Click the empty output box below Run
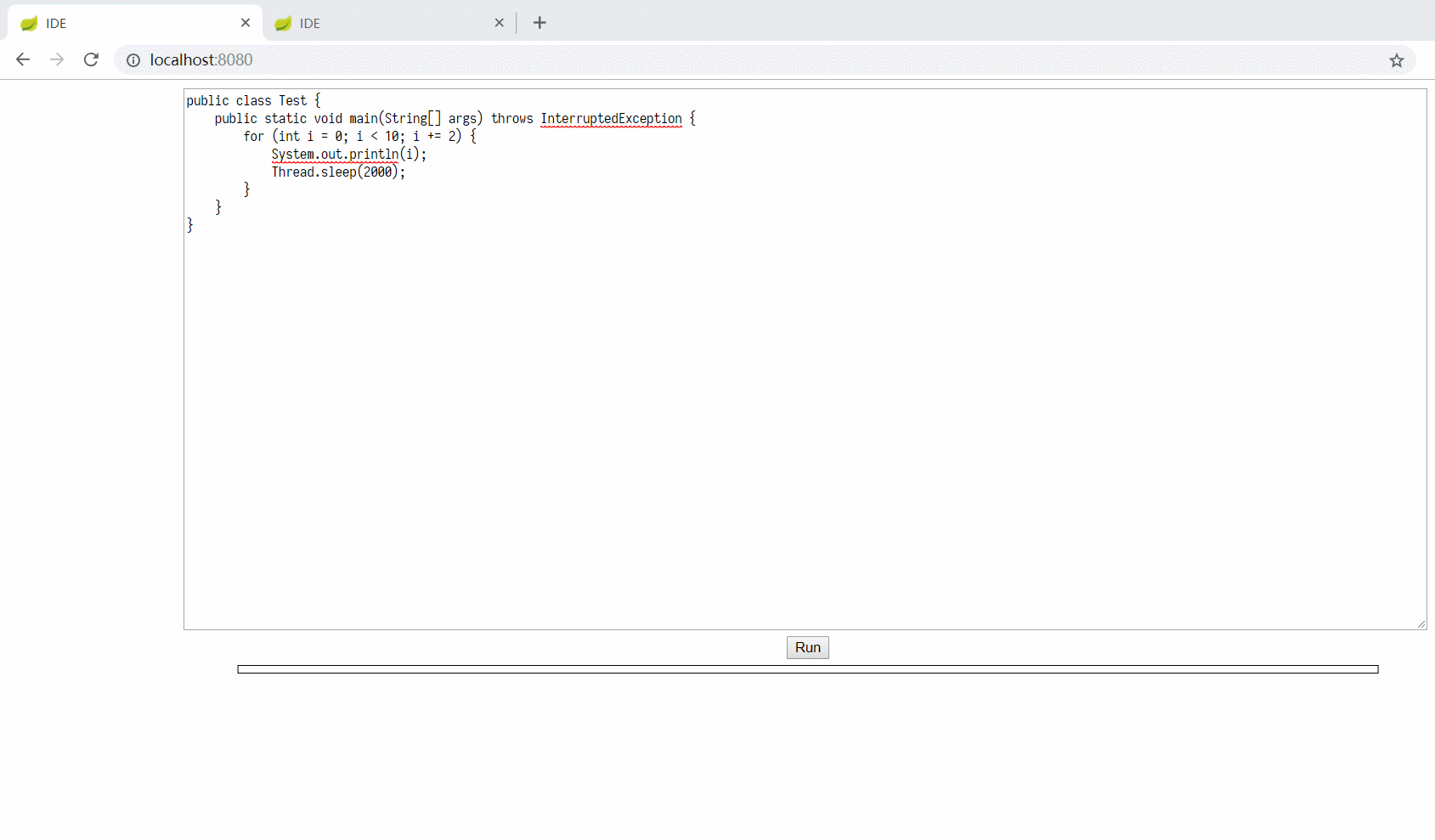 point(808,669)
